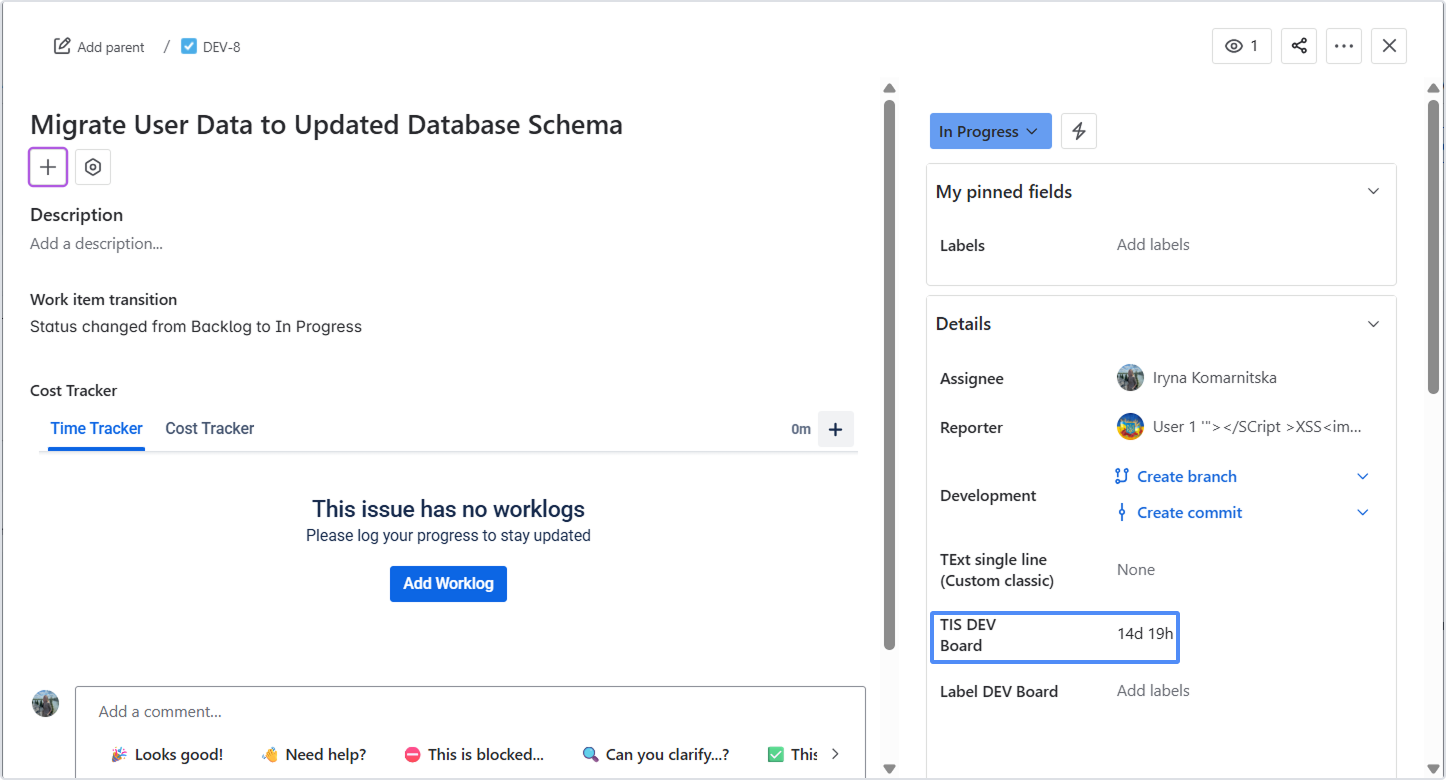Image resolution: width=1446 pixels, height=780 pixels.
Task: Click the plus icon below the title
Action: tap(48, 167)
